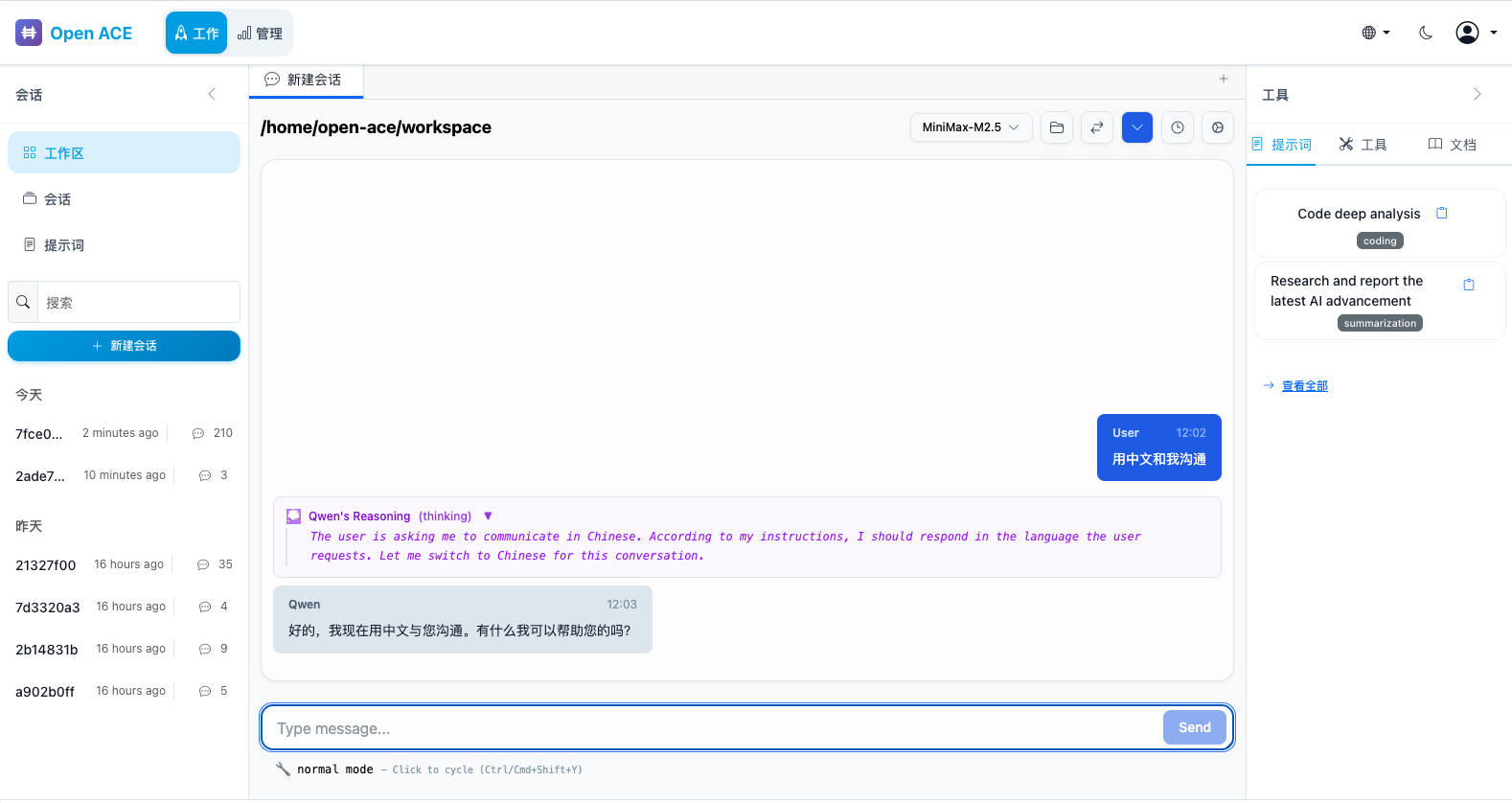Screen dimensions: 1512x803
Task: Open session 2b14831b
Action: pyautogui.click(x=124, y=649)
